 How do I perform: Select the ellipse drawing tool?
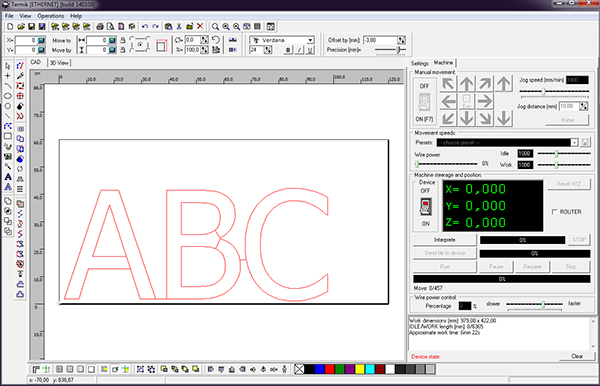8,96
